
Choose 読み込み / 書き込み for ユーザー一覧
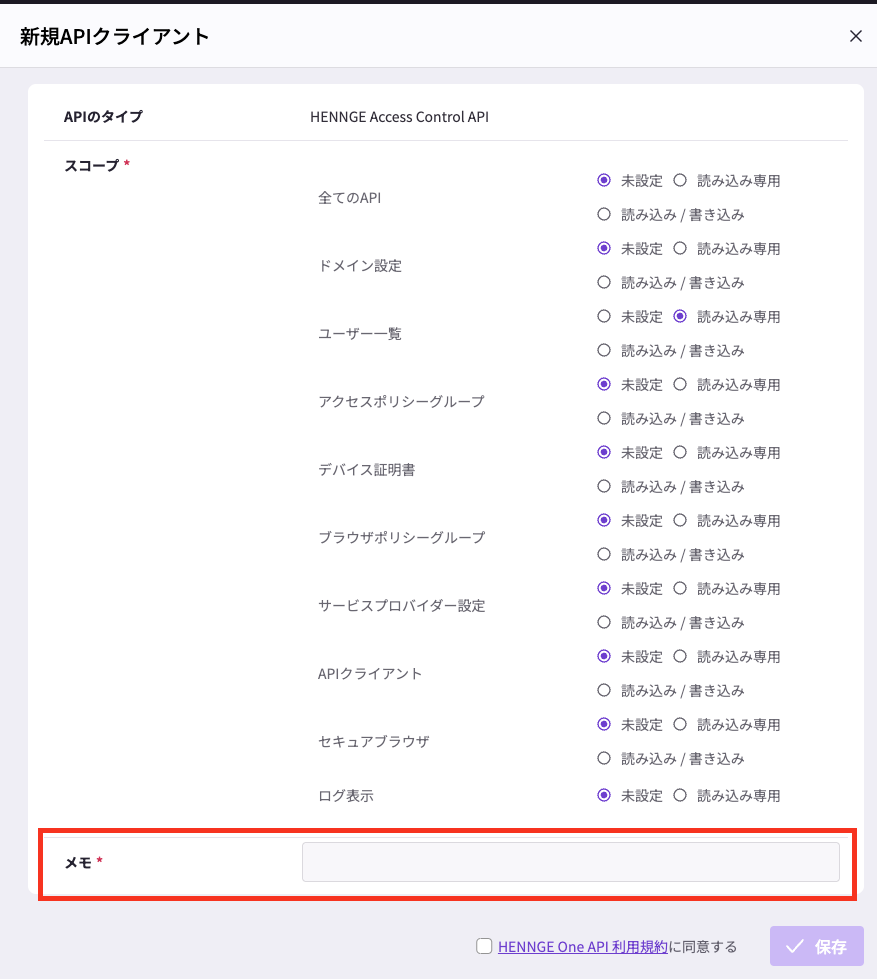603,350
